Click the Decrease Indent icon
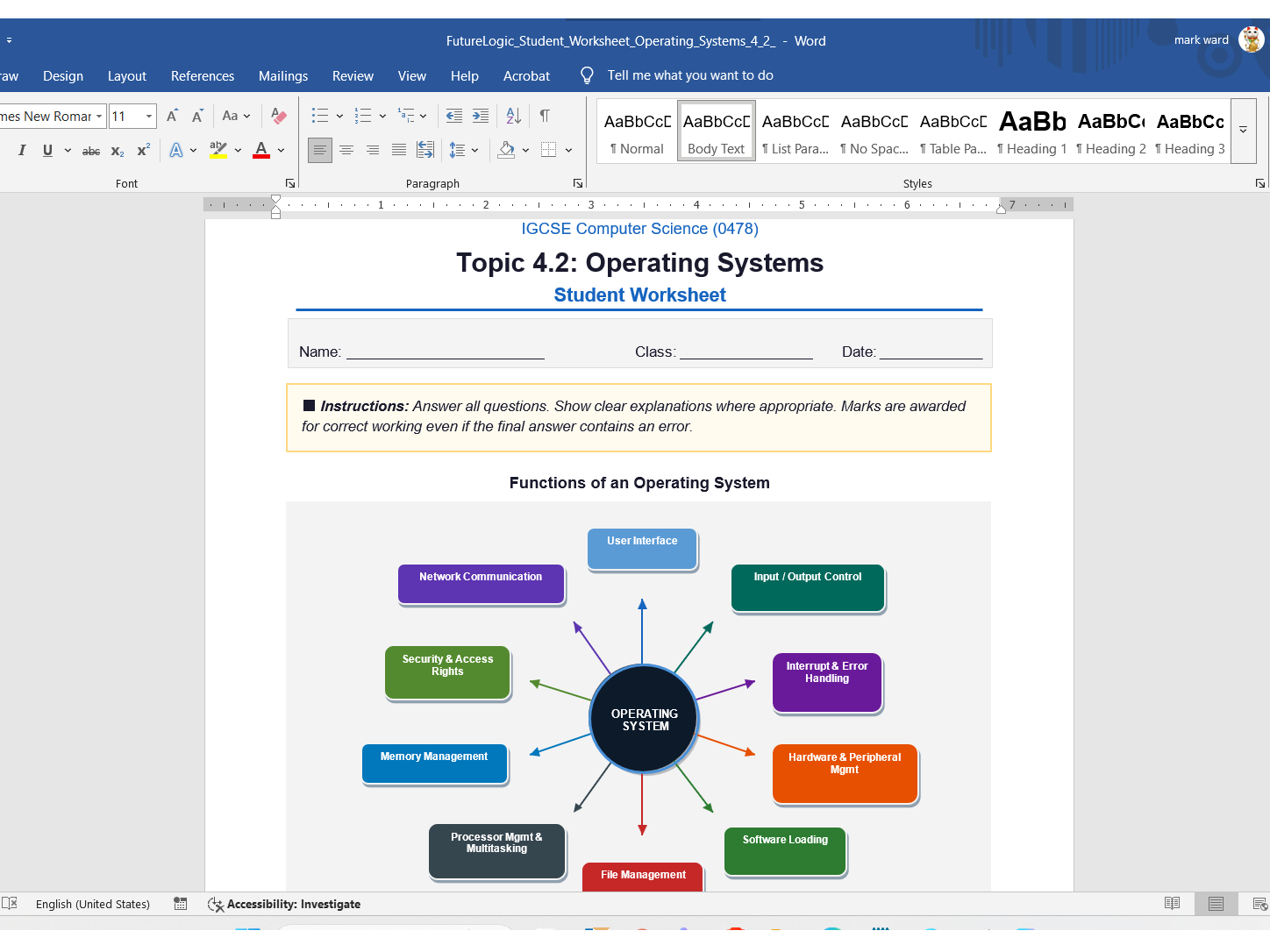This screenshot has height=952, width=1270. (454, 116)
